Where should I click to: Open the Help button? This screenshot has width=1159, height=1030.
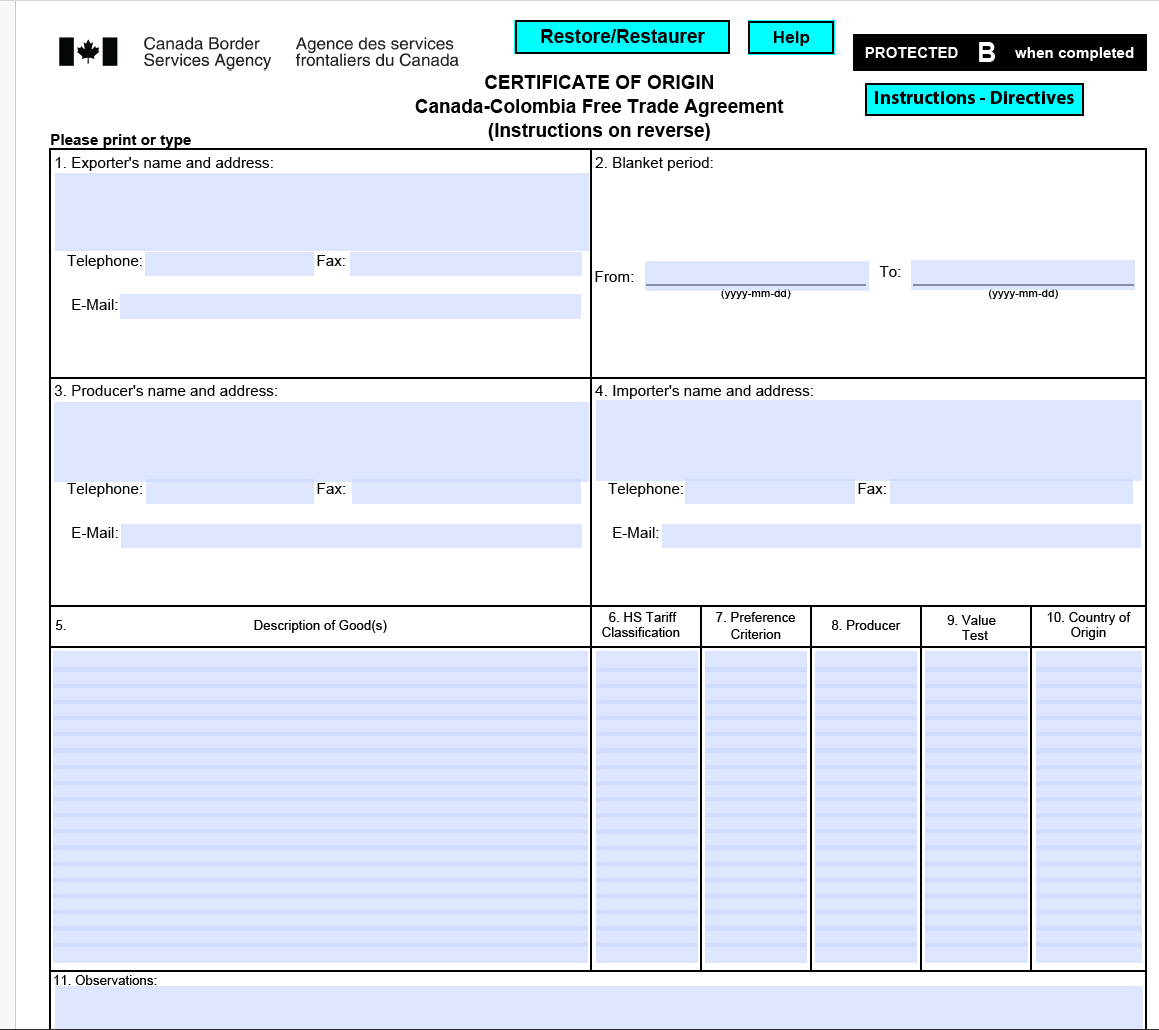click(x=791, y=38)
